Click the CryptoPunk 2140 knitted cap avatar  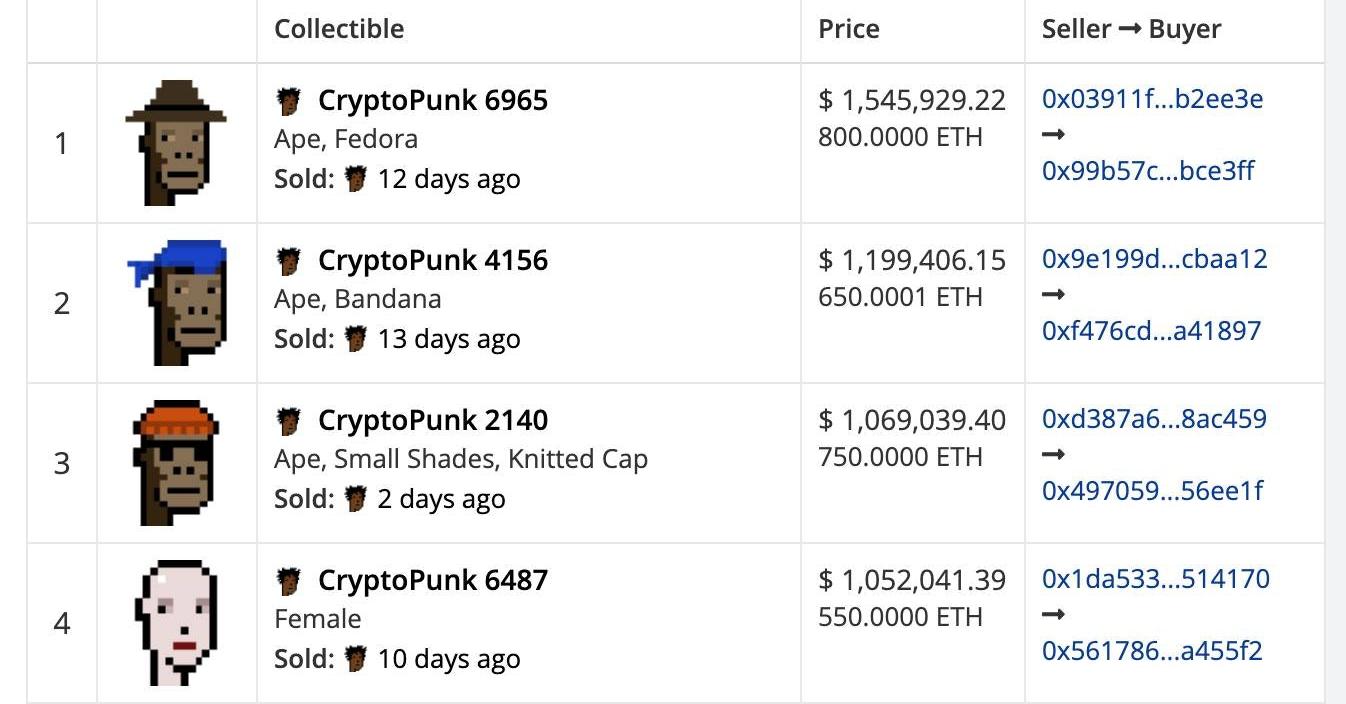tap(176, 463)
